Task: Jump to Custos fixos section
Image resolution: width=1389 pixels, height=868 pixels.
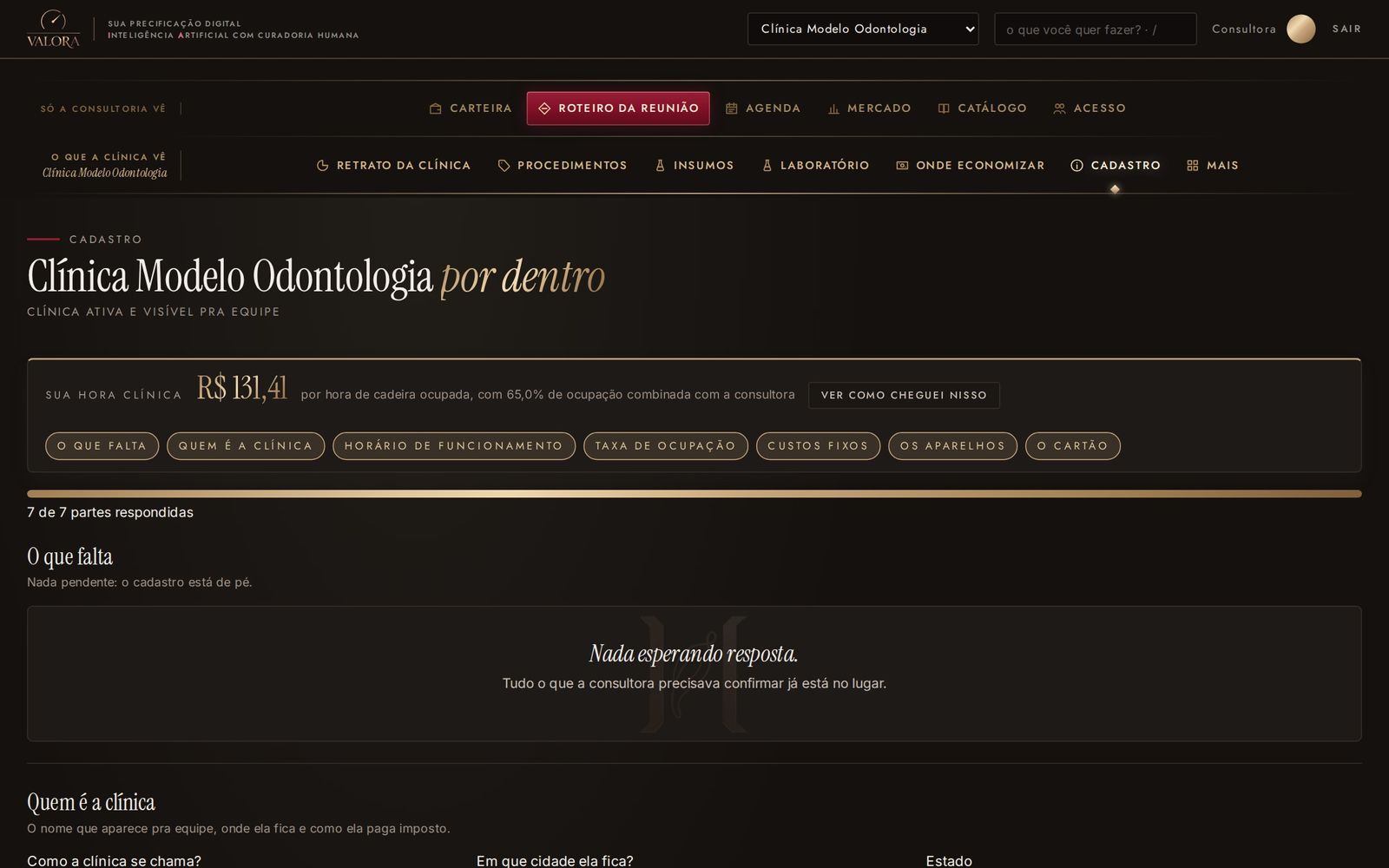Action: click(x=818, y=446)
